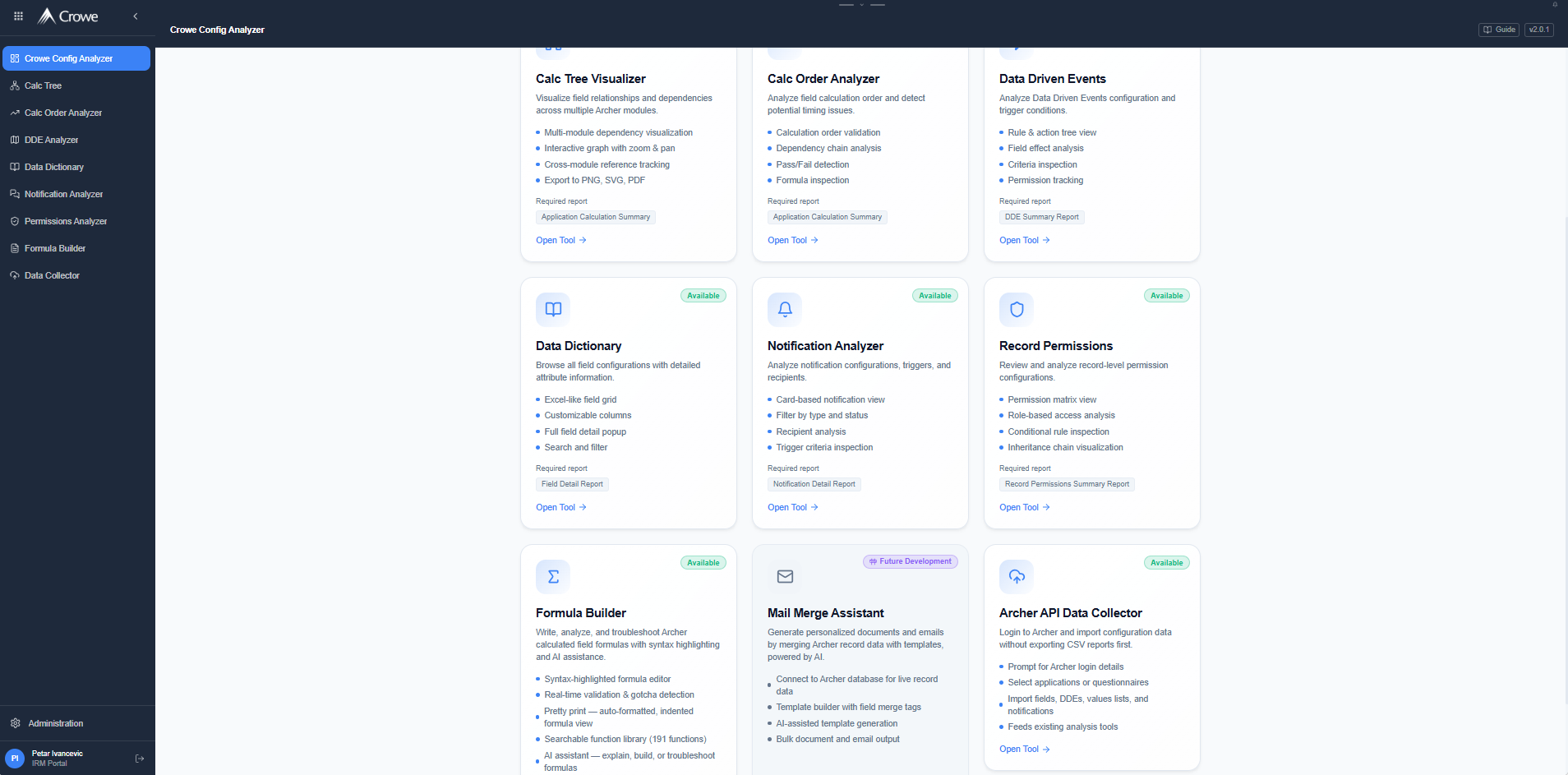This screenshot has height=775, width=1568.
Task: Select Data Dictionary sidebar entry
Action: pyautogui.click(x=76, y=167)
